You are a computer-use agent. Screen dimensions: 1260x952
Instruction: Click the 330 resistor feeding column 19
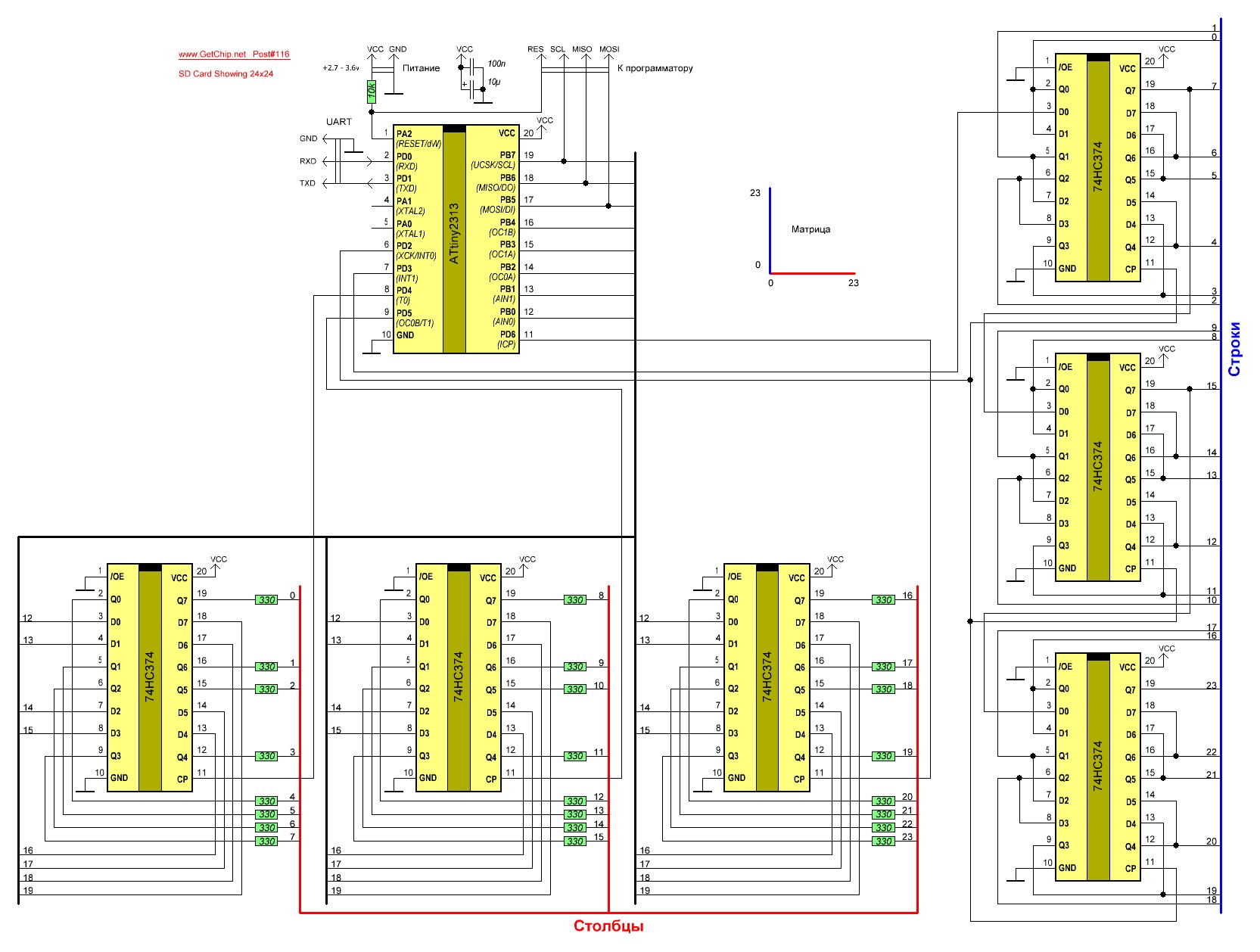click(884, 756)
